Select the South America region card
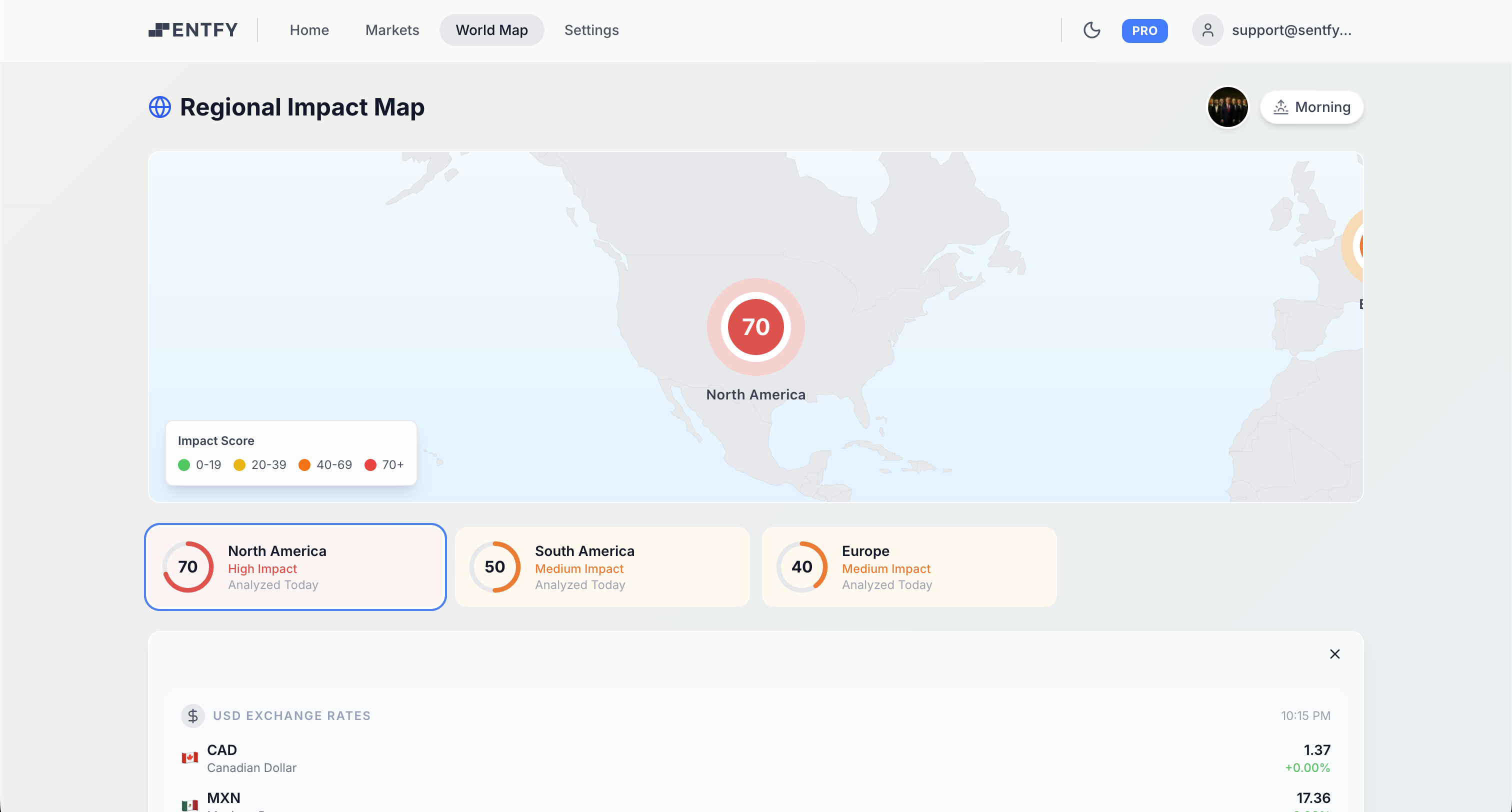Screen dimensions: 1512x812 coord(602,566)
